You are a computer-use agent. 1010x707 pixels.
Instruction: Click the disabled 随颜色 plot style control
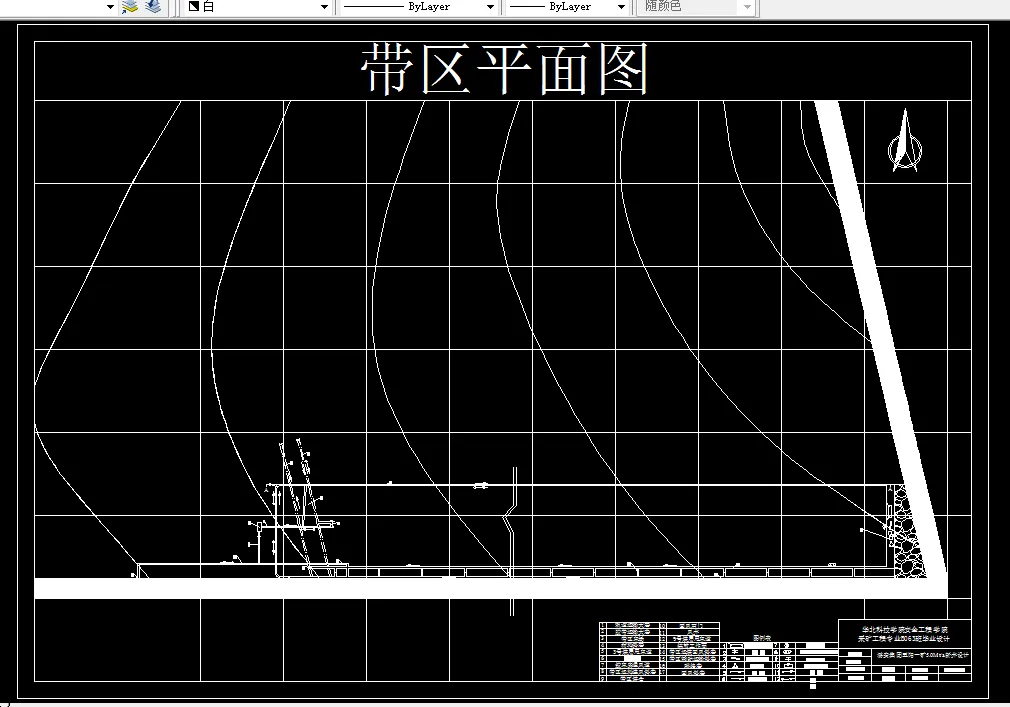point(688,8)
